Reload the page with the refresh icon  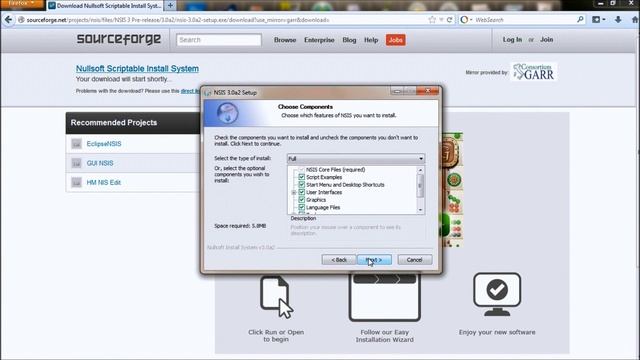(449, 20)
